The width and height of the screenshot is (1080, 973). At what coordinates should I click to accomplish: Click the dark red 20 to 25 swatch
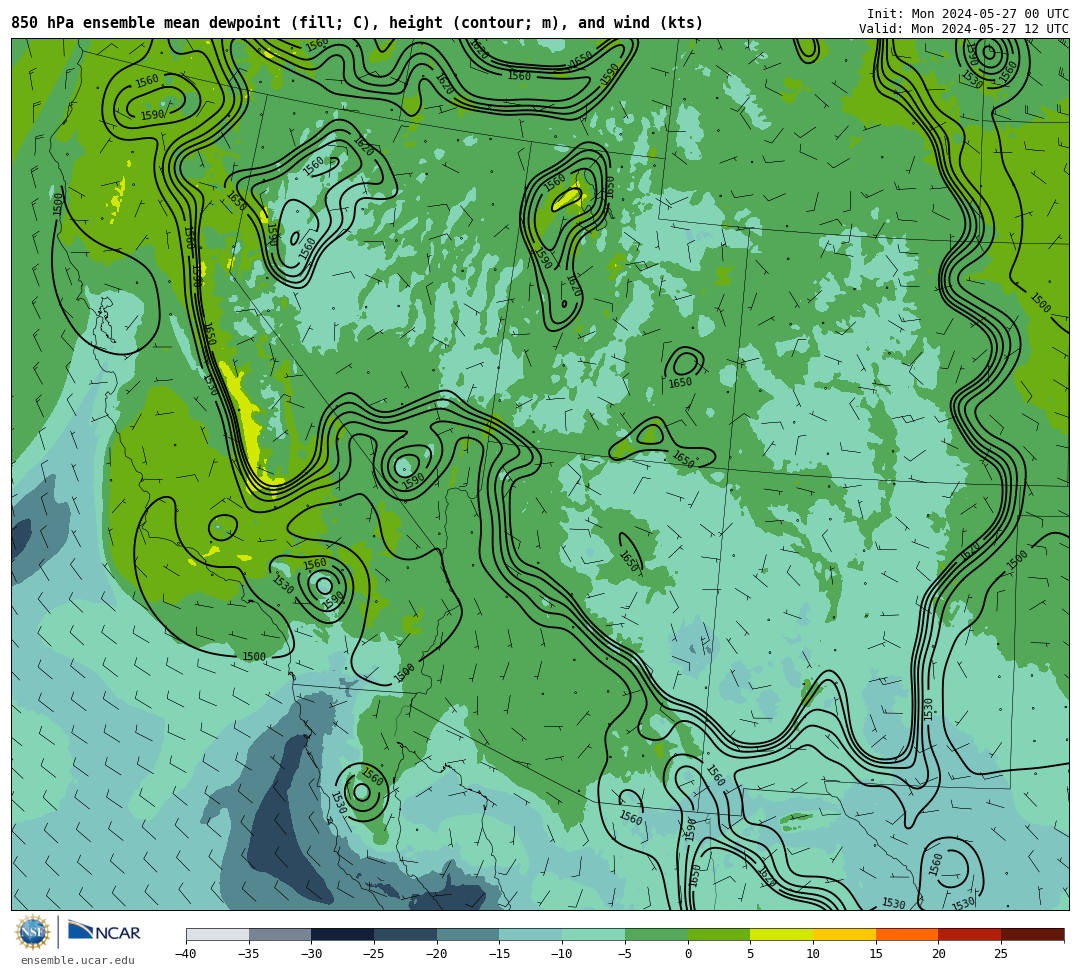click(x=970, y=934)
